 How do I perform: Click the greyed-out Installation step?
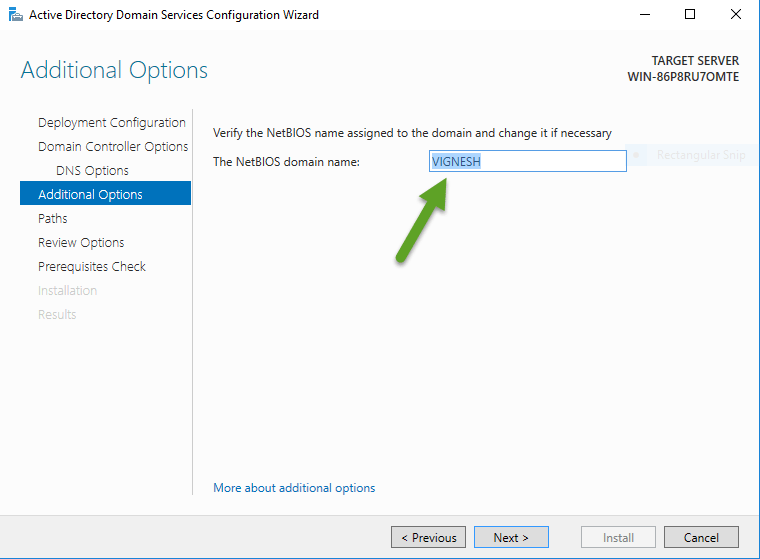[x=67, y=291]
